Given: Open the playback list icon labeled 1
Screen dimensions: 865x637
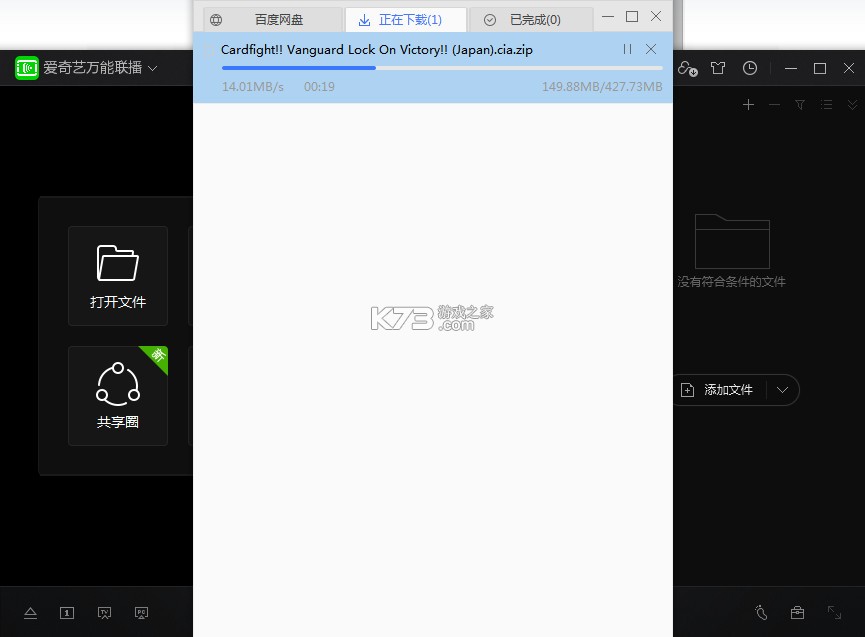Looking at the screenshot, I should tap(67, 612).
